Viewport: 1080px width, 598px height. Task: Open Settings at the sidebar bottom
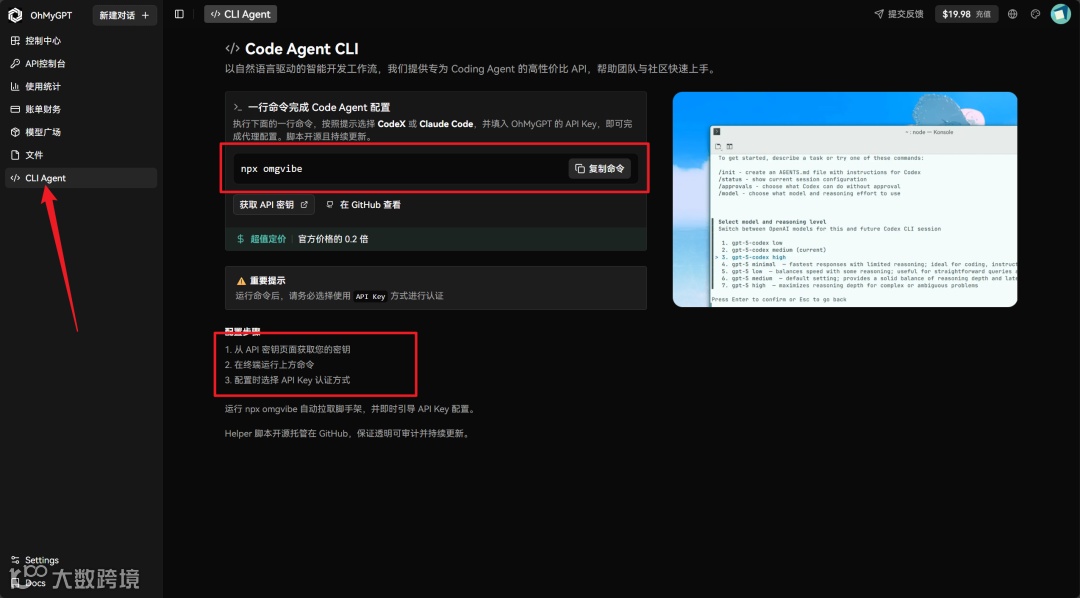(34, 560)
